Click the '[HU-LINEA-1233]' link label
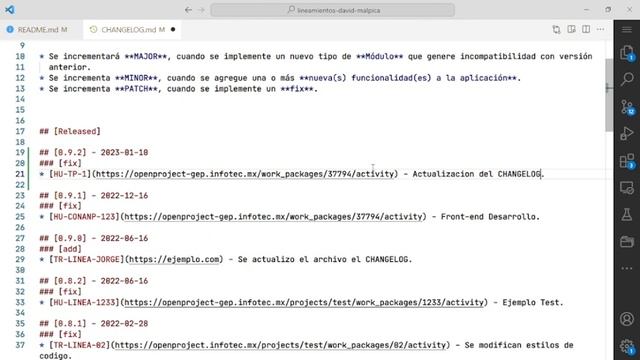Image resolution: width=640 pixels, height=360 pixels. point(84,302)
